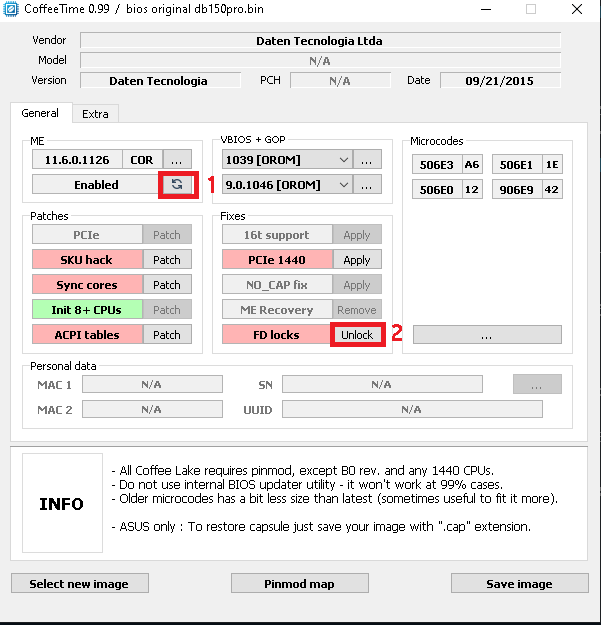This screenshot has width=601, height=625.
Task: Click browse button next to 9.0.1046 [OROM]
Action: coord(367,184)
